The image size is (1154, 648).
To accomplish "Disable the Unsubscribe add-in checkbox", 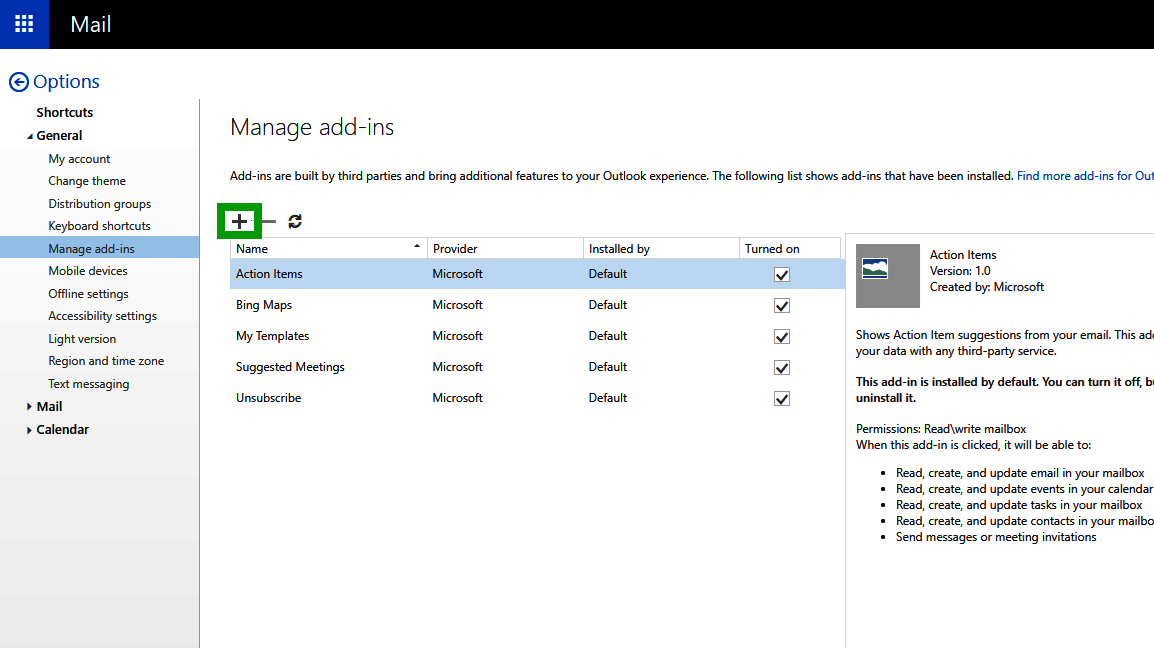I will point(781,398).
